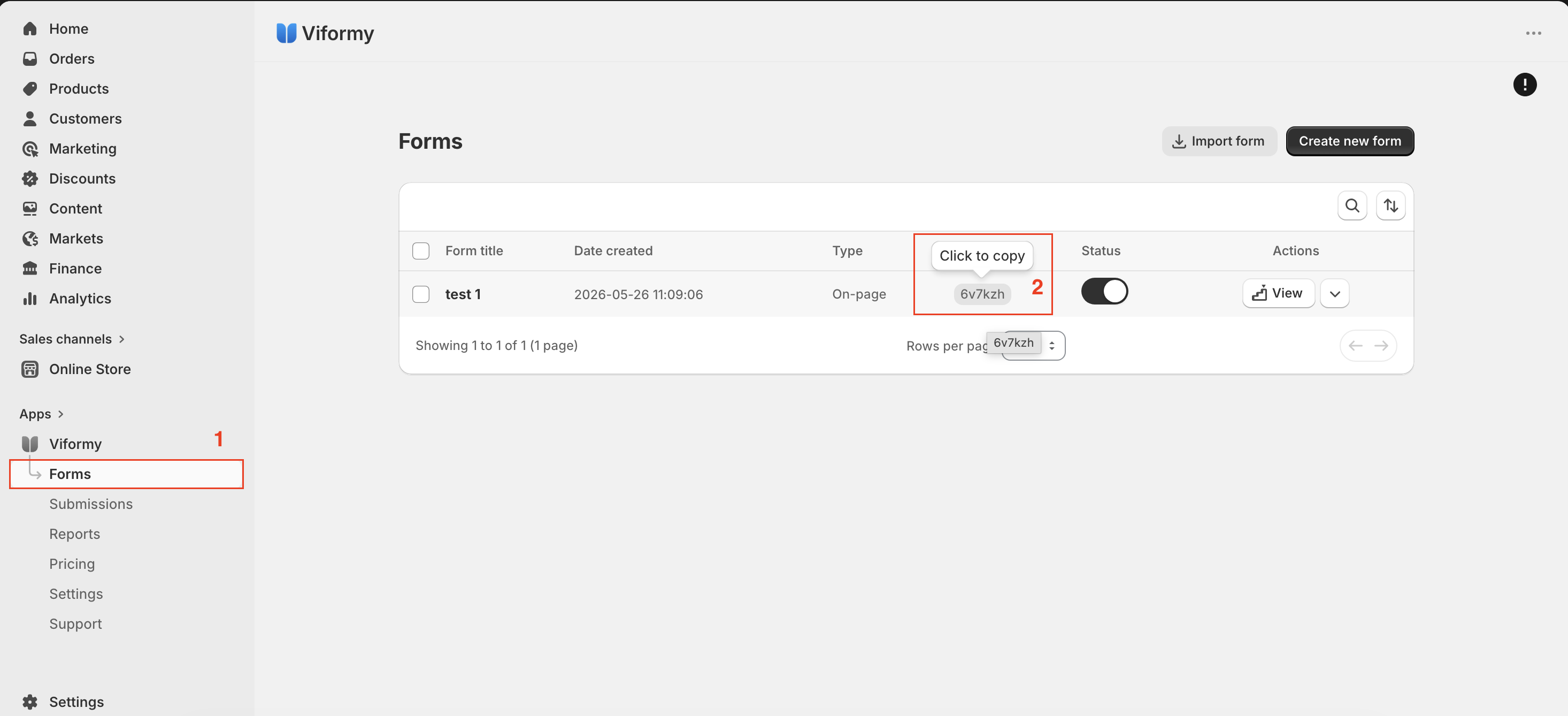This screenshot has height=716, width=1568.
Task: Expand the Sales channels section
Action: pyautogui.click(x=72, y=339)
